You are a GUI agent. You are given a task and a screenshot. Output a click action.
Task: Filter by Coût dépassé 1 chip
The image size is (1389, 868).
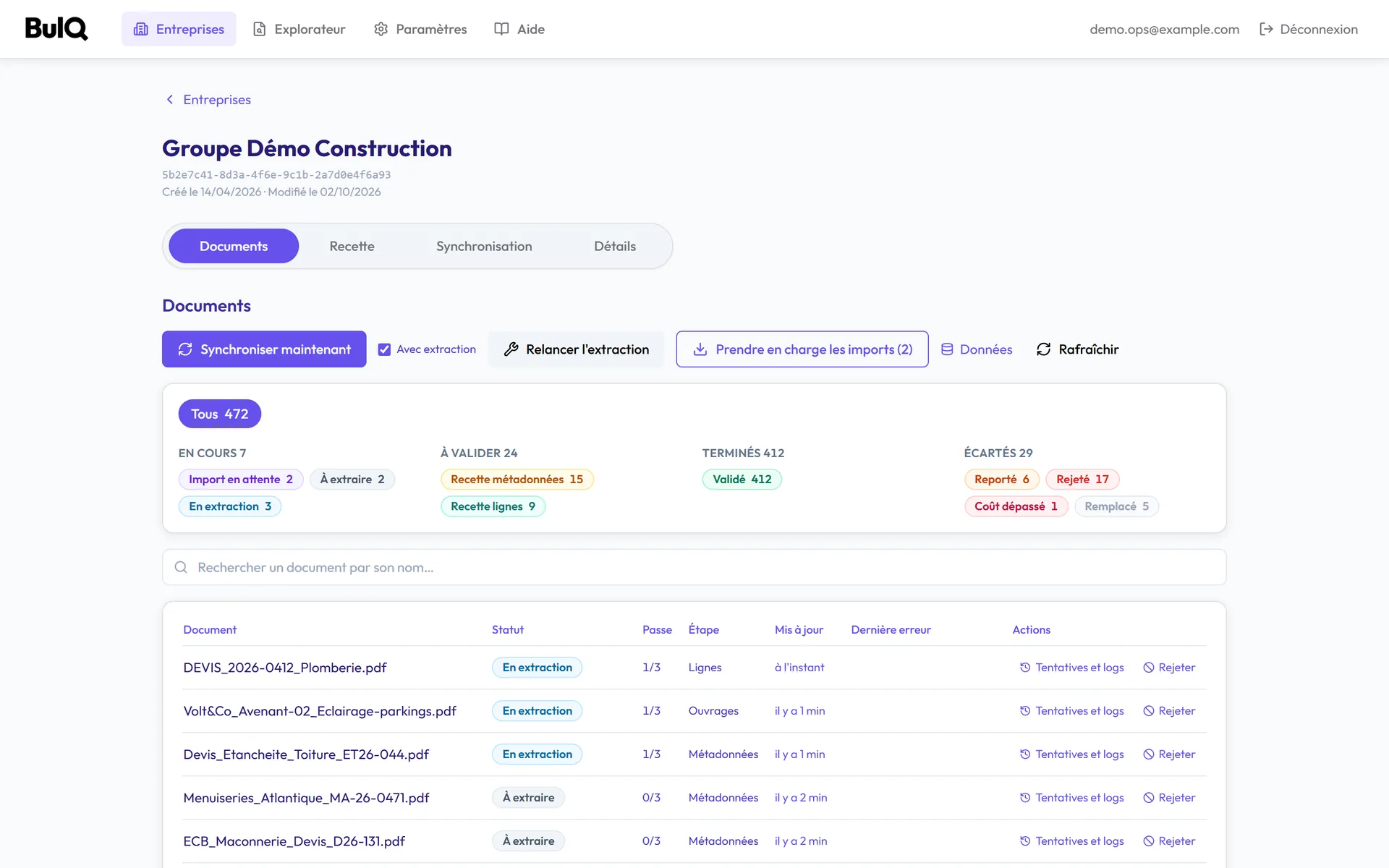click(x=1016, y=506)
